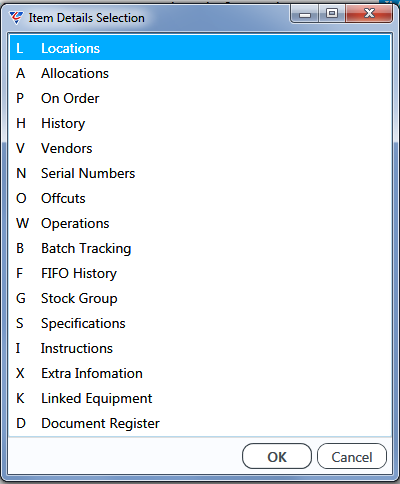The image size is (400, 484).
Task: Select Document Register option
Action: (200, 423)
